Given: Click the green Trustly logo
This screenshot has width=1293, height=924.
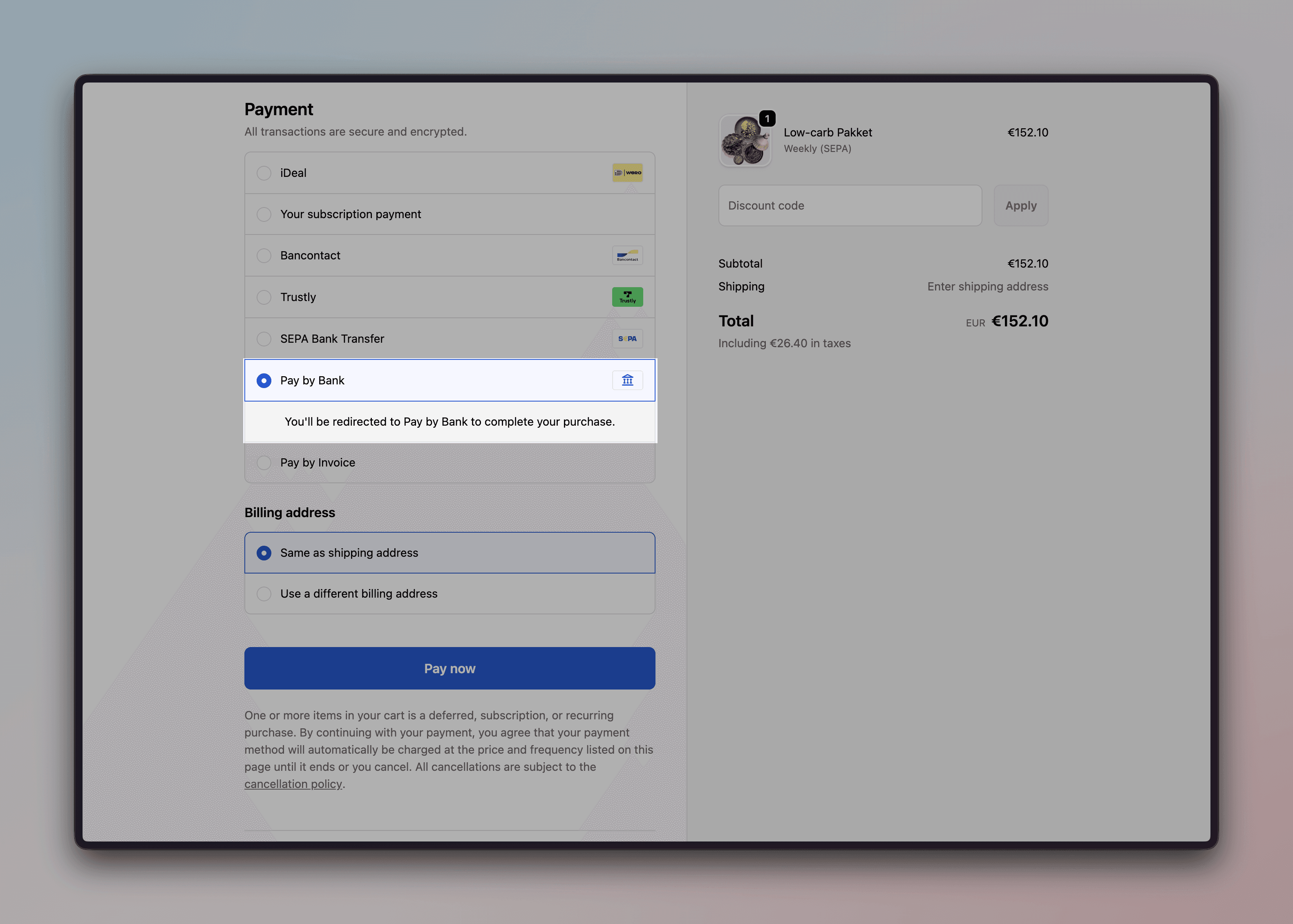Looking at the screenshot, I should click(628, 297).
